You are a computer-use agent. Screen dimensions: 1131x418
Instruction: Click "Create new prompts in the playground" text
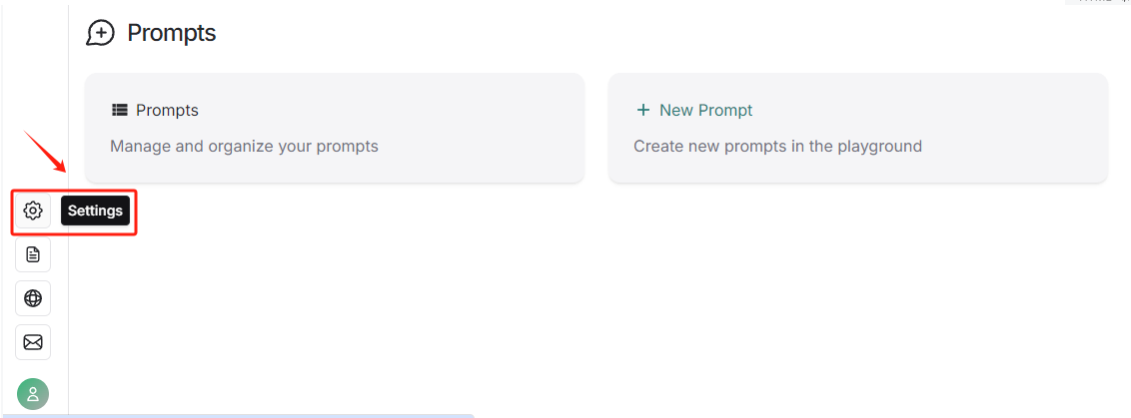[777, 146]
